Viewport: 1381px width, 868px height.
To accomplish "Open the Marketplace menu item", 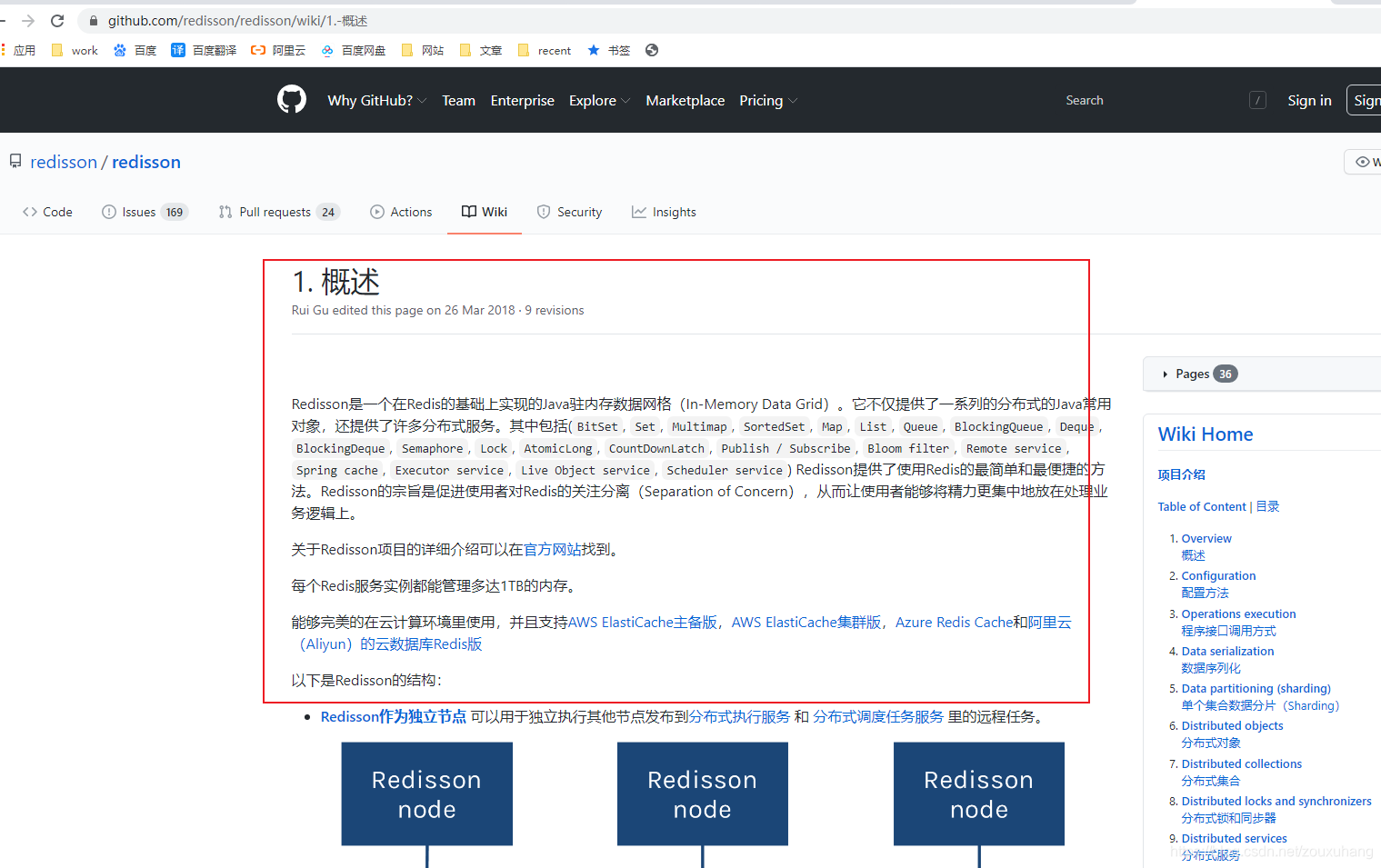I will tap(685, 100).
